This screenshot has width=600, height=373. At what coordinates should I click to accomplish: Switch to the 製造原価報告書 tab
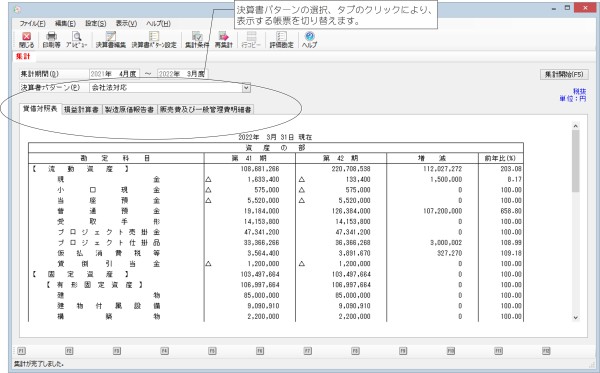click(x=129, y=110)
